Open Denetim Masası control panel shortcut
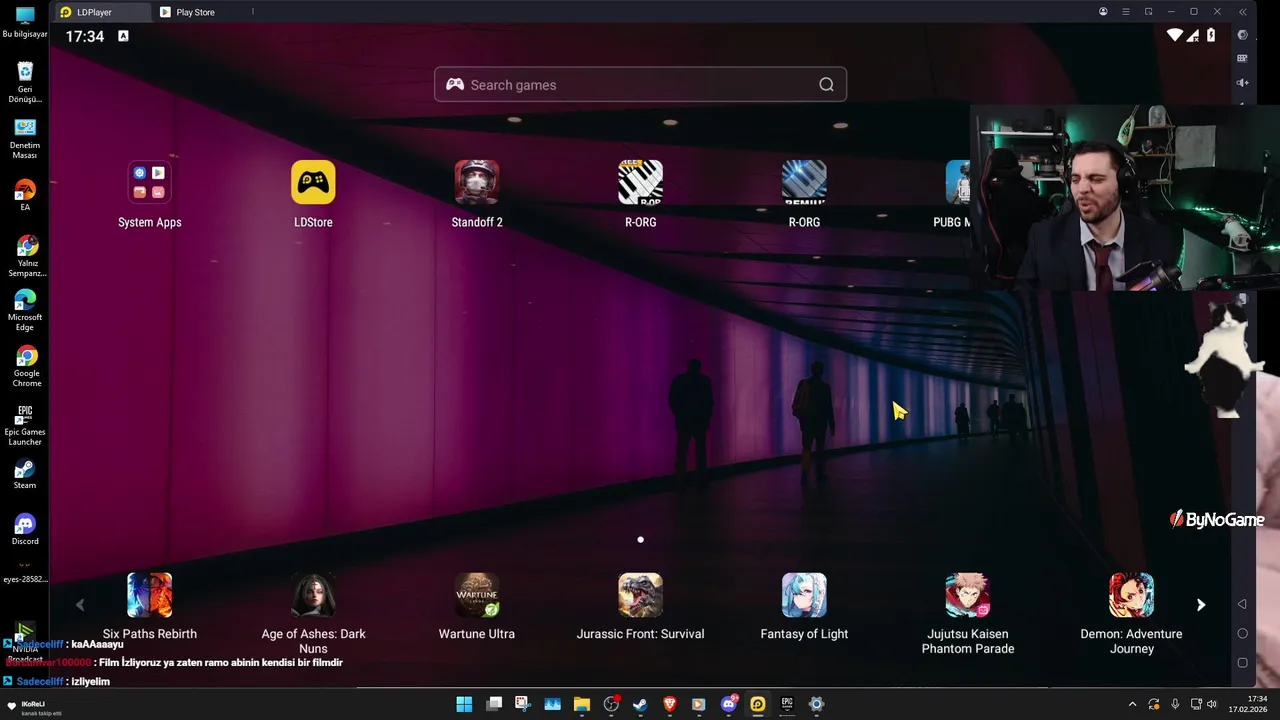 point(25,138)
